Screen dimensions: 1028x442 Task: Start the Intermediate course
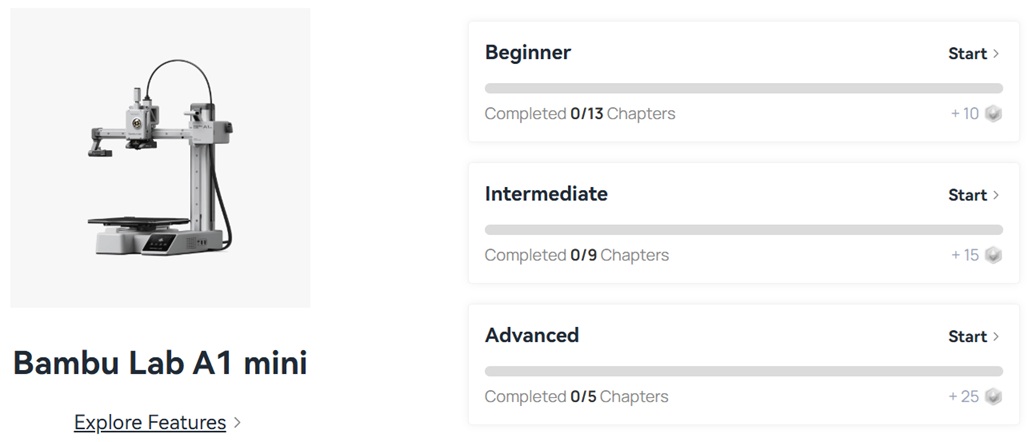tap(967, 195)
